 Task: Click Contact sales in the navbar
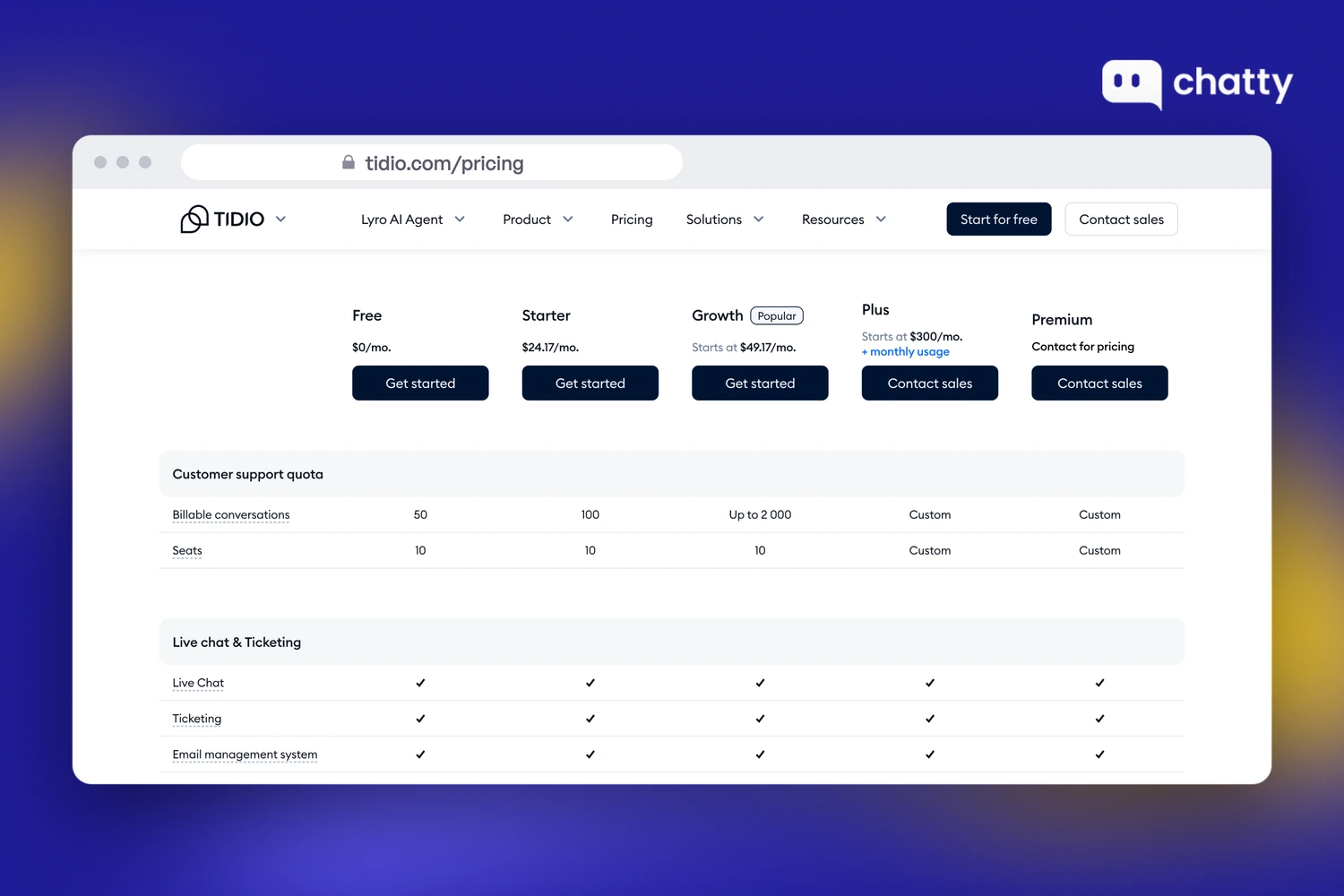[1121, 220]
